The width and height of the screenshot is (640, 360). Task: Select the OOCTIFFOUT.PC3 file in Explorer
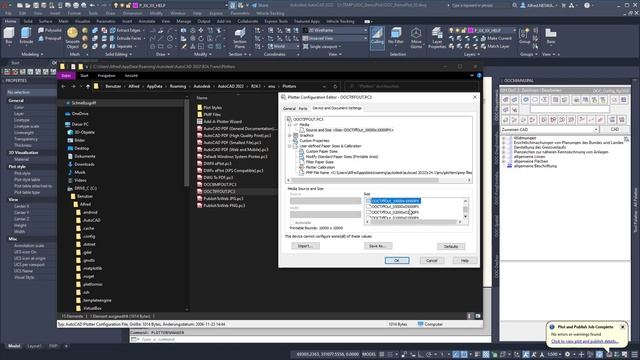[216, 191]
